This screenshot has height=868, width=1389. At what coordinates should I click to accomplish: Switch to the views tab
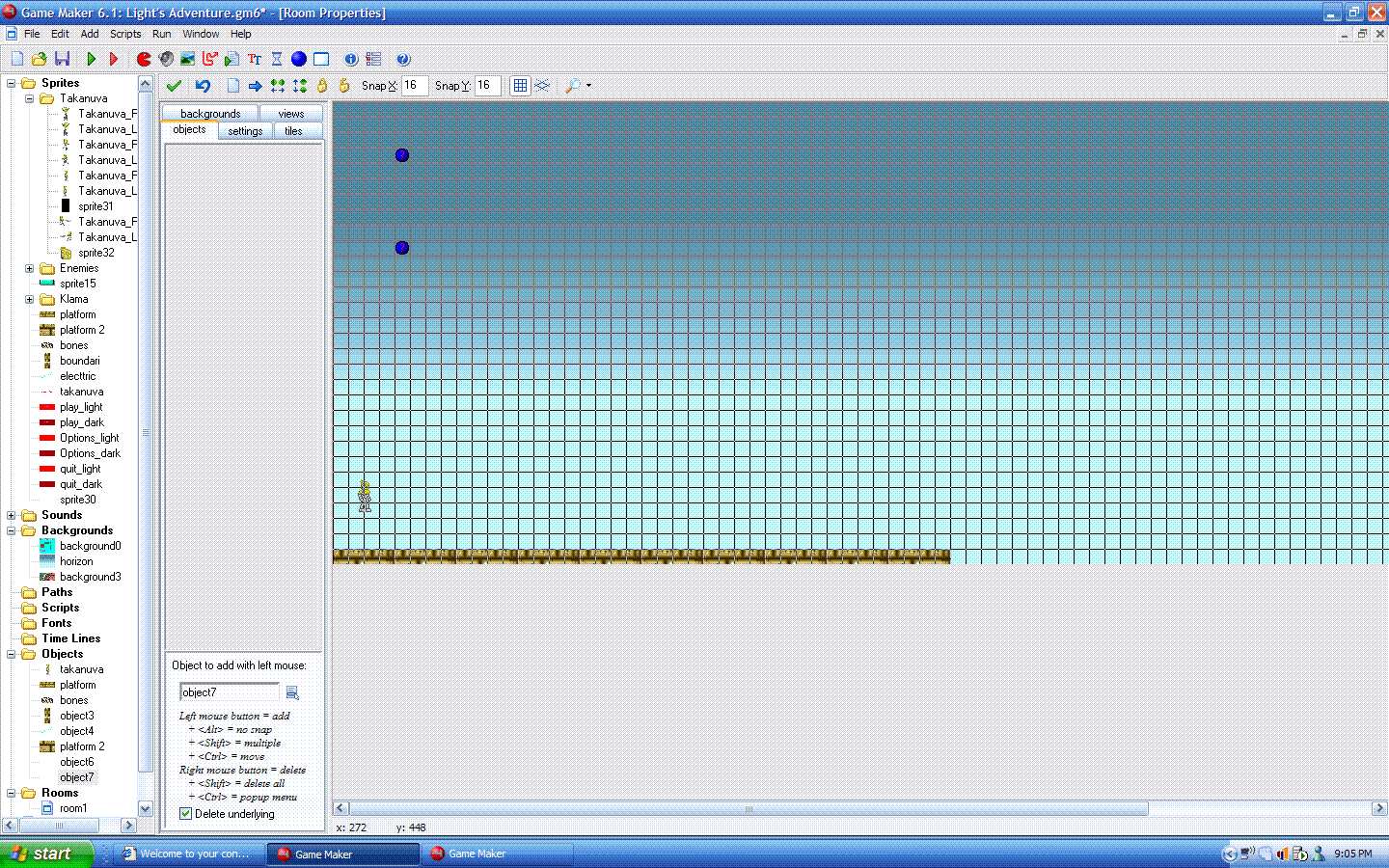(x=290, y=114)
